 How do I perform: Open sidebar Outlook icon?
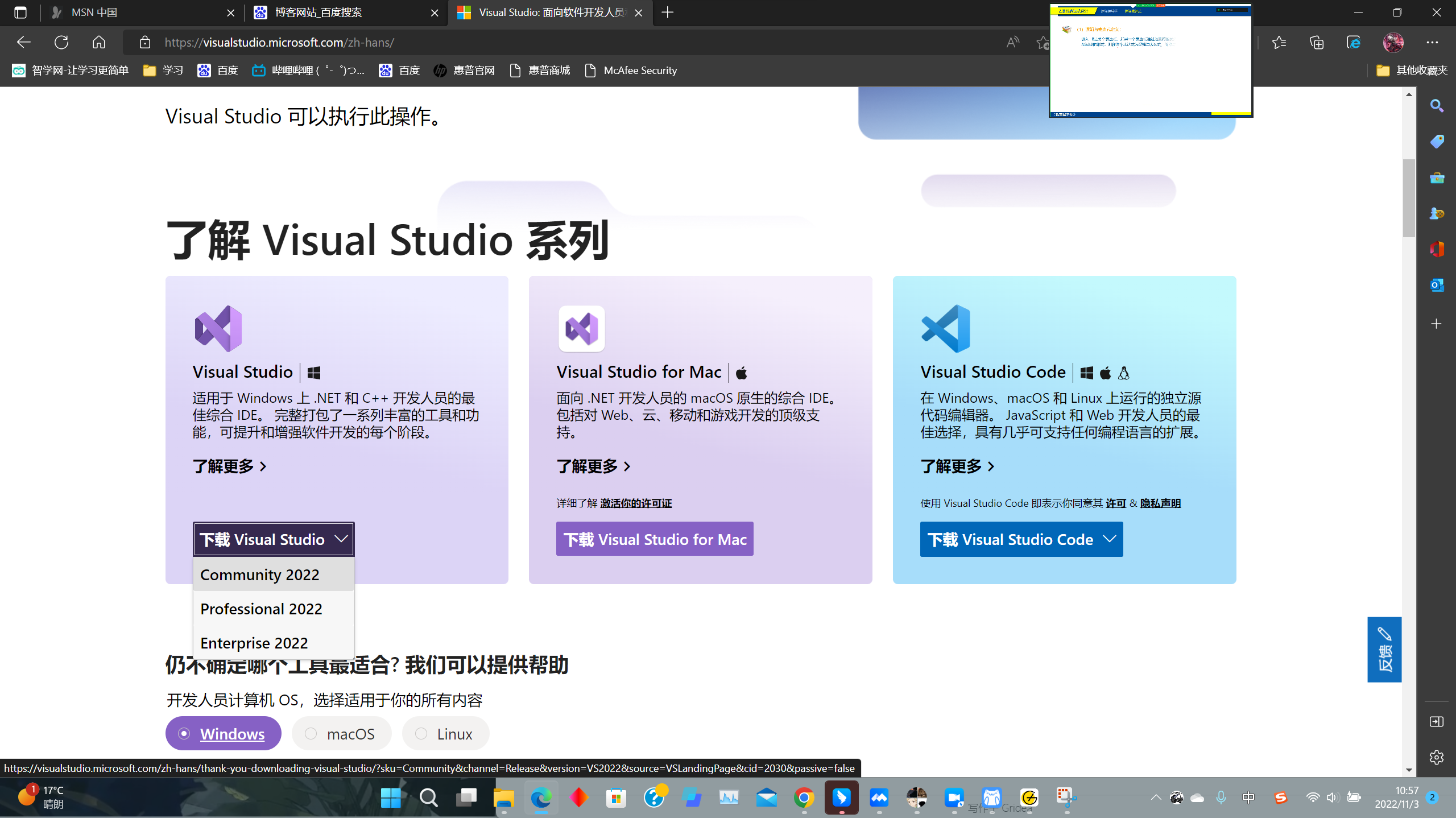point(1437,285)
